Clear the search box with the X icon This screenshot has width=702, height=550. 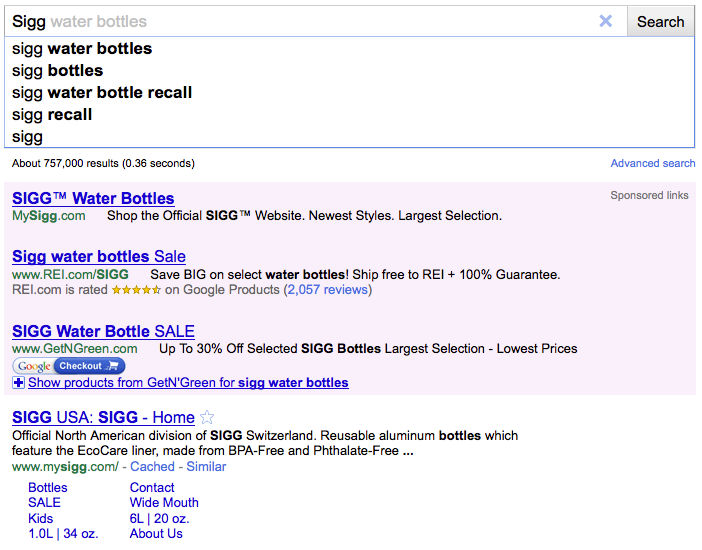(605, 21)
